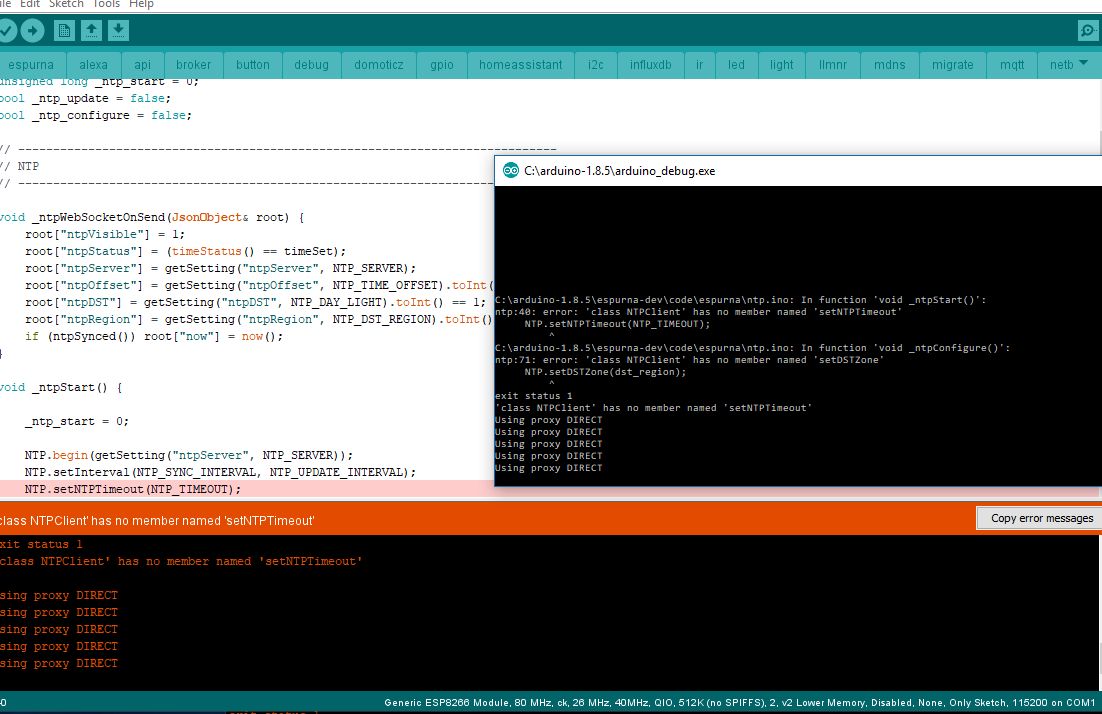Open the Tools menu
Viewport: 1102px width, 714px height.
105,4
